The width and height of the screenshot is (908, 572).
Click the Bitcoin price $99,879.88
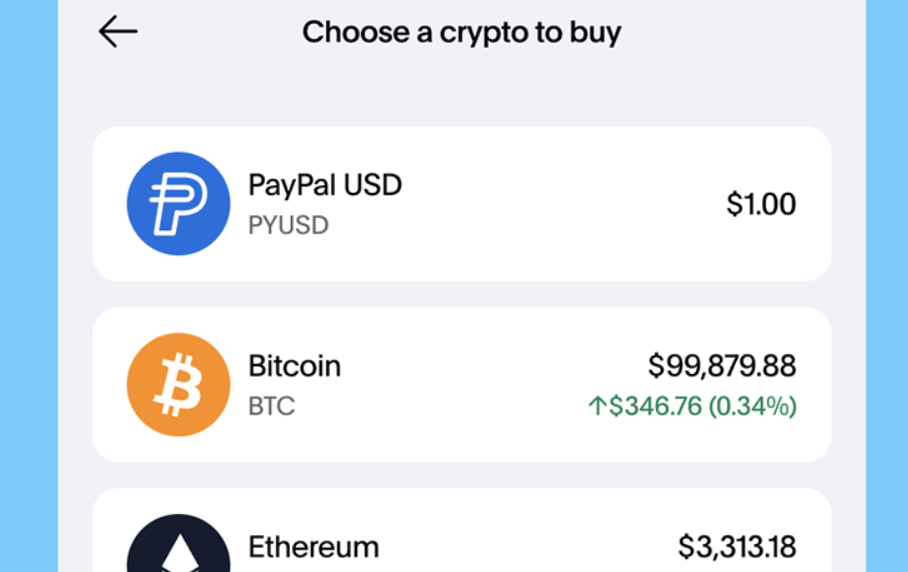point(722,366)
